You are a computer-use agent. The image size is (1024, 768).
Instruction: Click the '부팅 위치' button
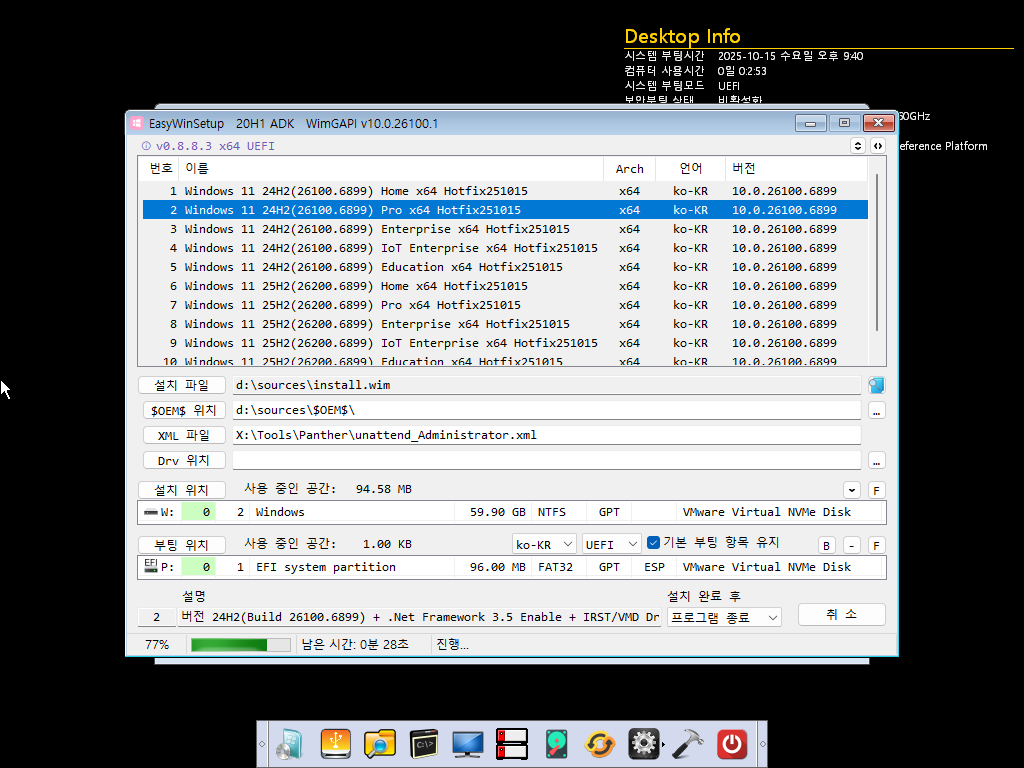182,545
